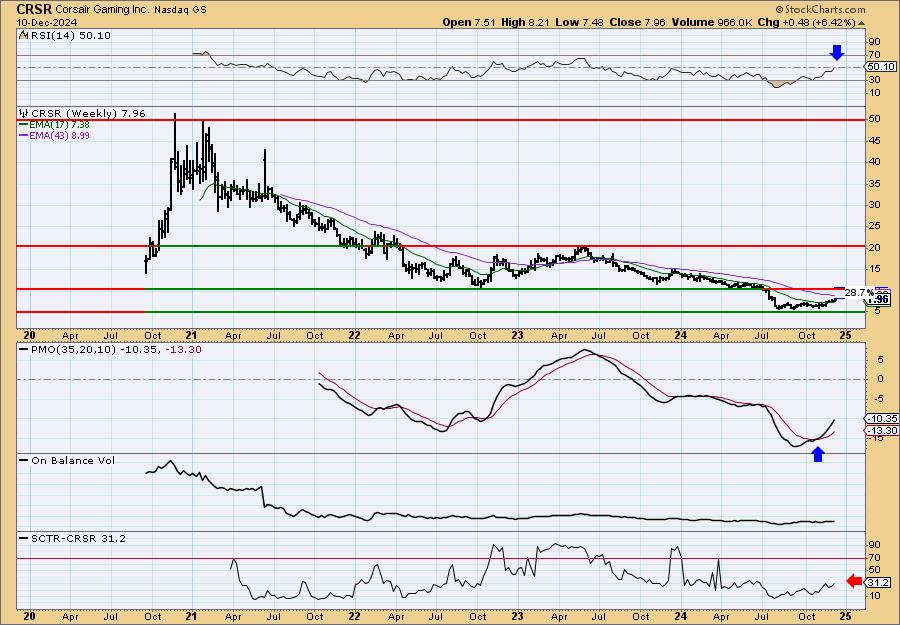Viewport: 900px width, 625px height.
Task: Click year 21 on price panel time axis
Action: (x=192, y=335)
